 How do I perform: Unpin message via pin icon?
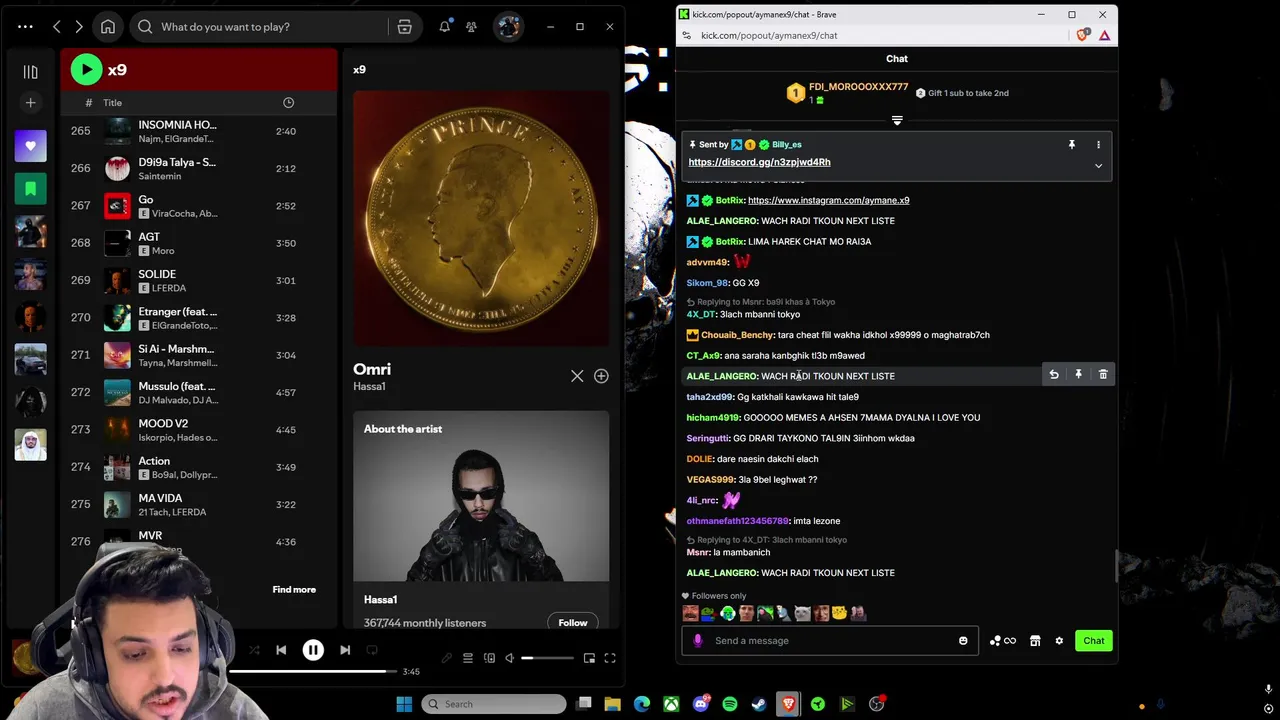tap(1072, 145)
